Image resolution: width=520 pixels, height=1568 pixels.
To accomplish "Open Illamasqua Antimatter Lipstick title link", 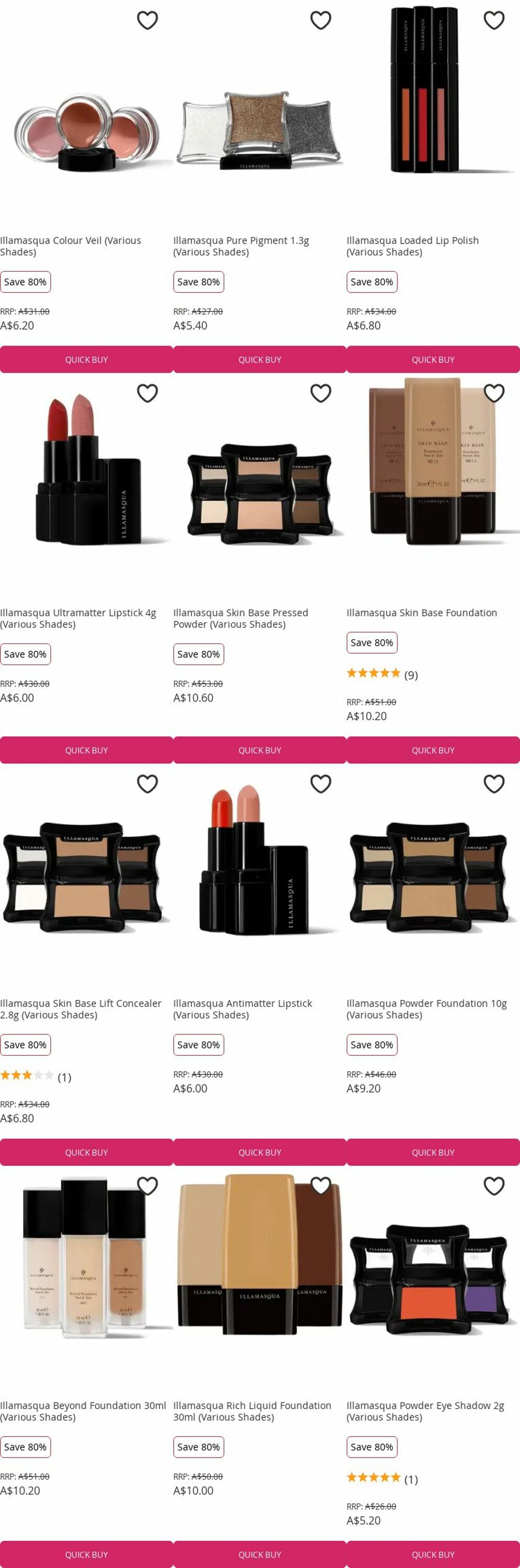I will (x=242, y=1009).
